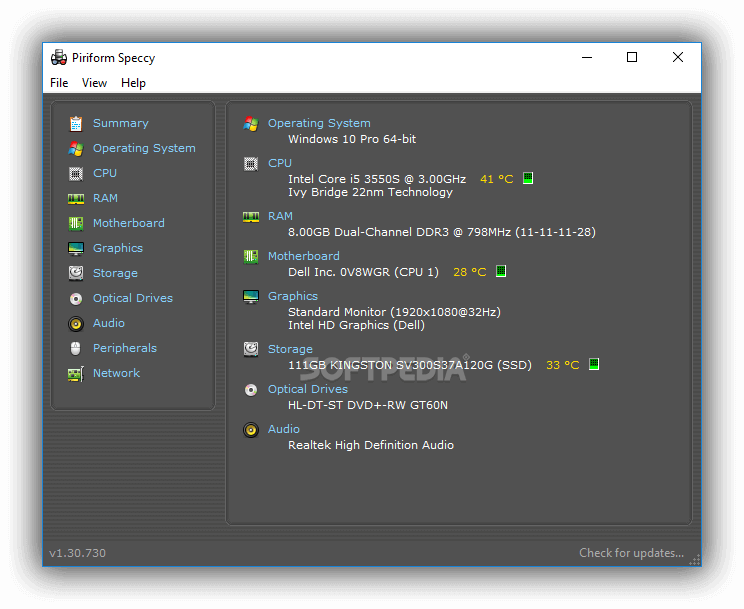Click the v1.30.730 version label
Image resolution: width=744 pixels, height=609 pixels.
point(77,553)
